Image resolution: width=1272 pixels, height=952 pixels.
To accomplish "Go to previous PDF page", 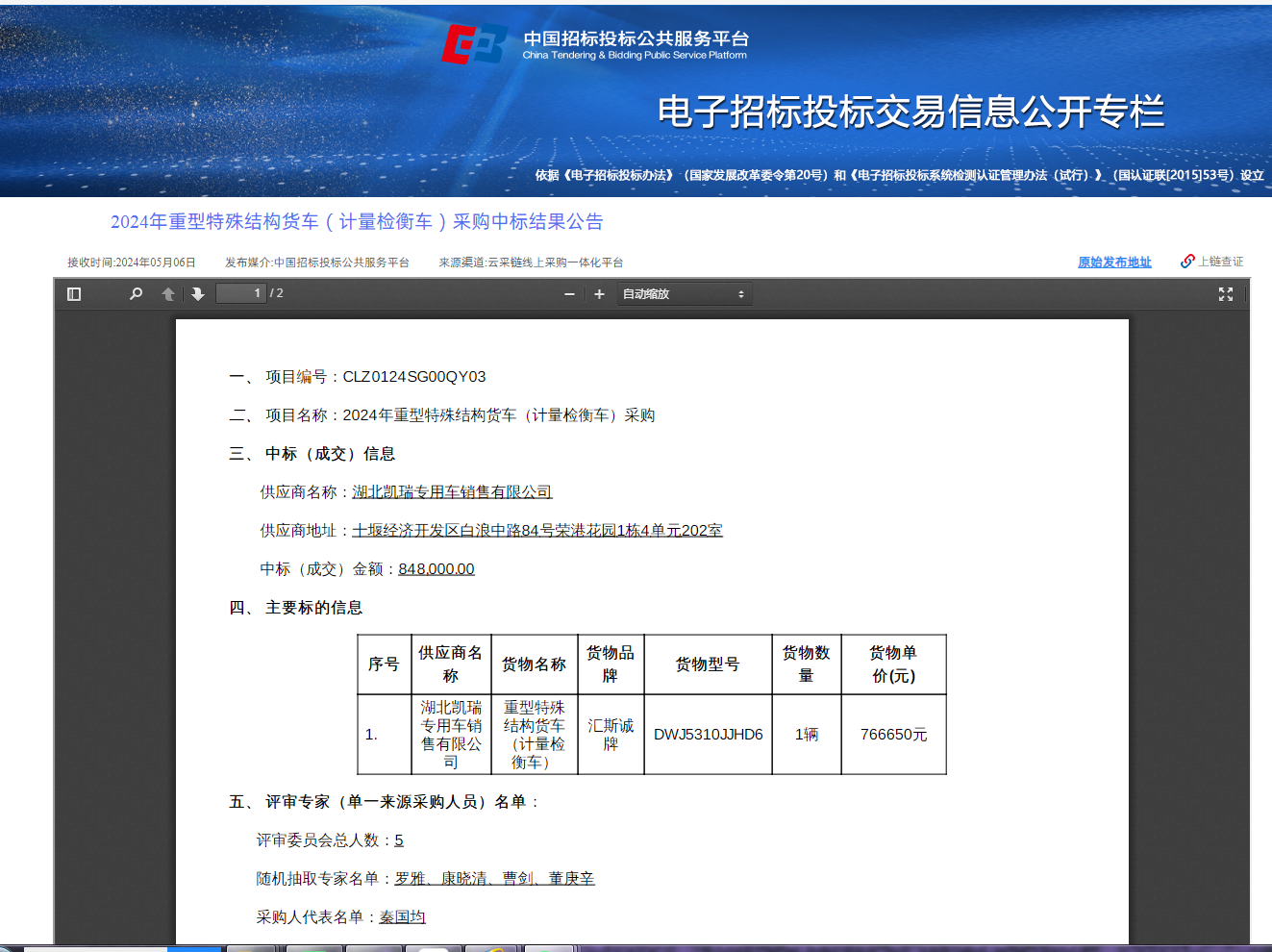I will 168,294.
